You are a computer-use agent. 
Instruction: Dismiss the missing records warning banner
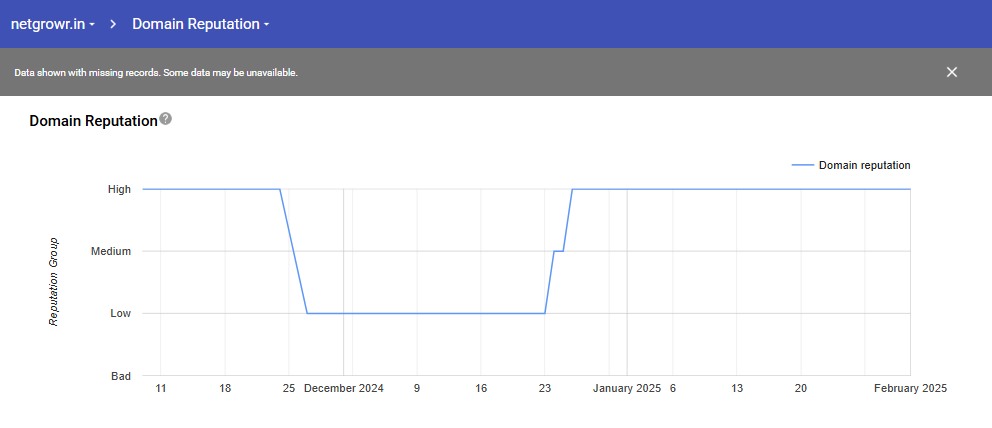coord(951,72)
